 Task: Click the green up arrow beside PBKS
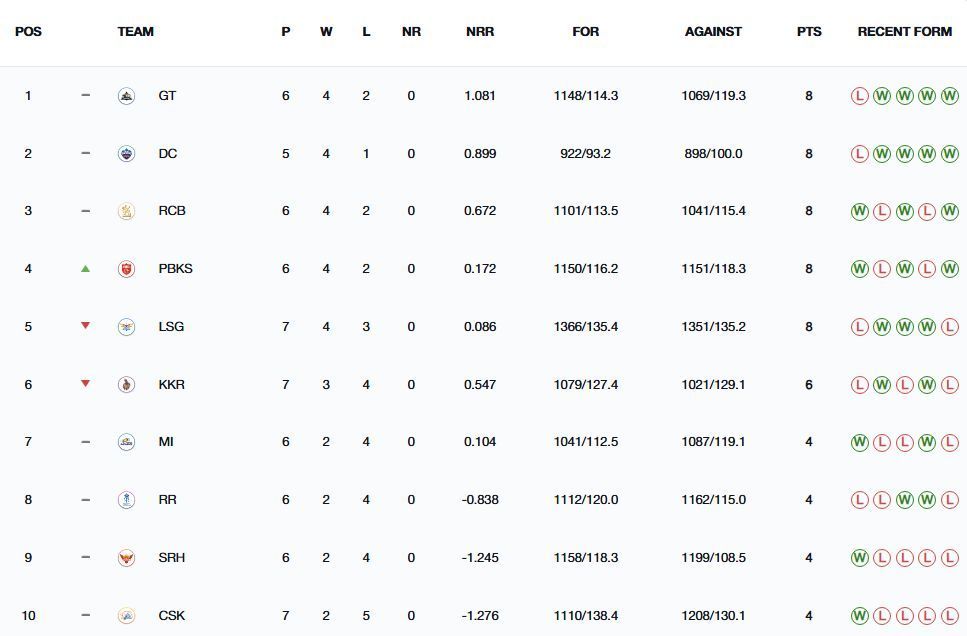coord(86,268)
